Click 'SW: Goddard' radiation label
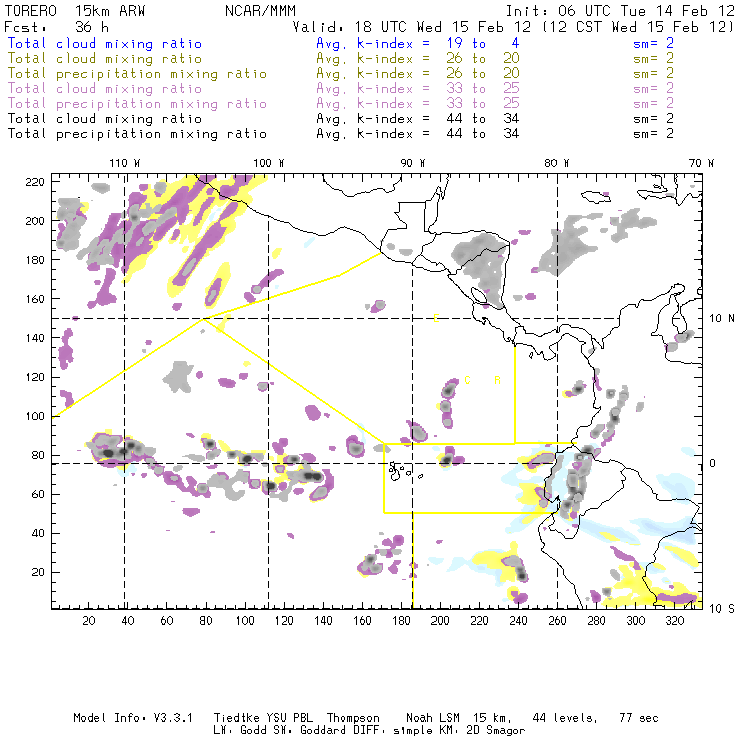Viewport: 740px width, 740px height. coord(310,731)
